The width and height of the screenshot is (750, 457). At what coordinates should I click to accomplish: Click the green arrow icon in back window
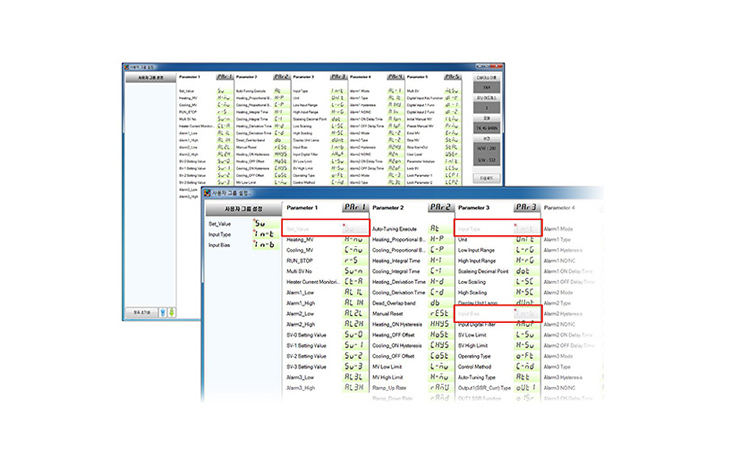coord(171,312)
